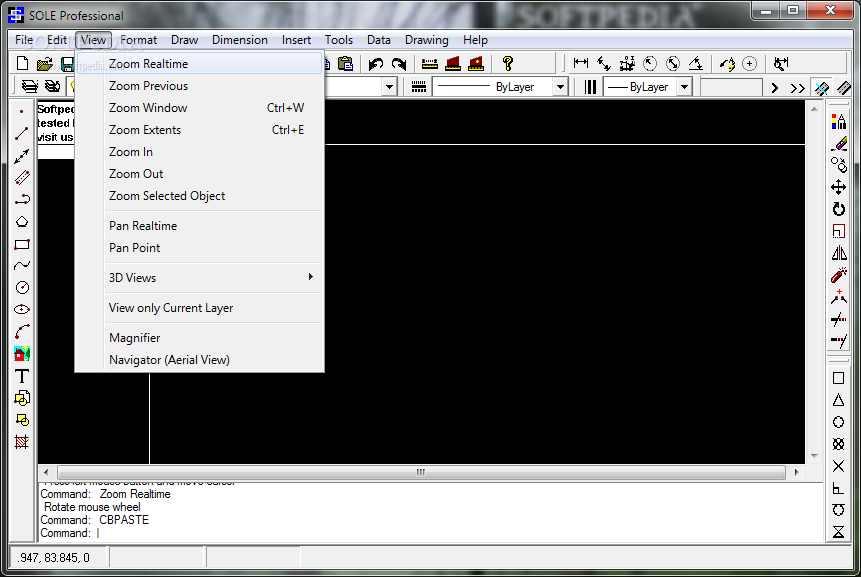The height and width of the screenshot is (577, 861).
Task: Select the Rectangle draw tool
Action: [22, 244]
